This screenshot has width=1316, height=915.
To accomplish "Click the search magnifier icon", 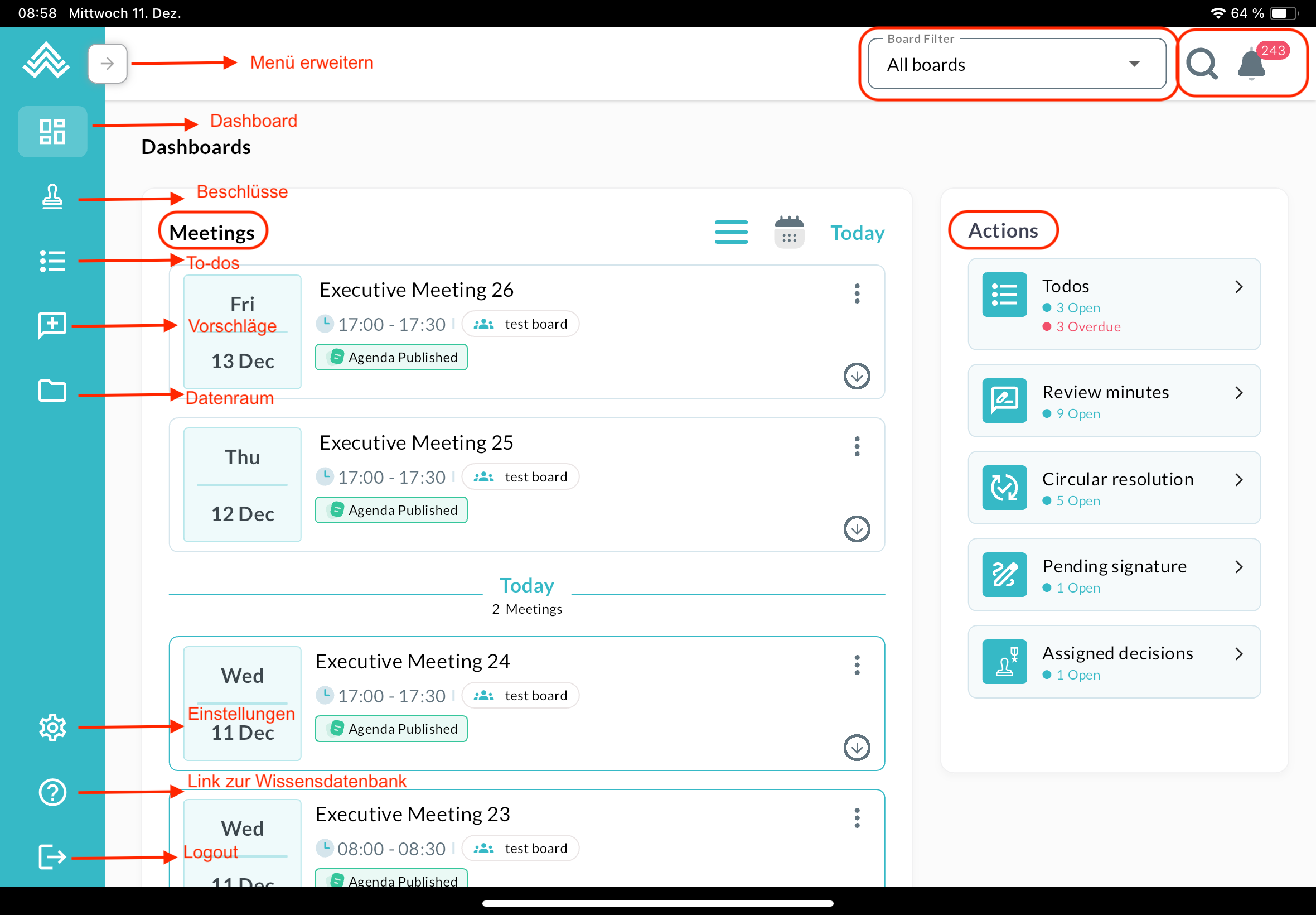I will click(x=1202, y=64).
